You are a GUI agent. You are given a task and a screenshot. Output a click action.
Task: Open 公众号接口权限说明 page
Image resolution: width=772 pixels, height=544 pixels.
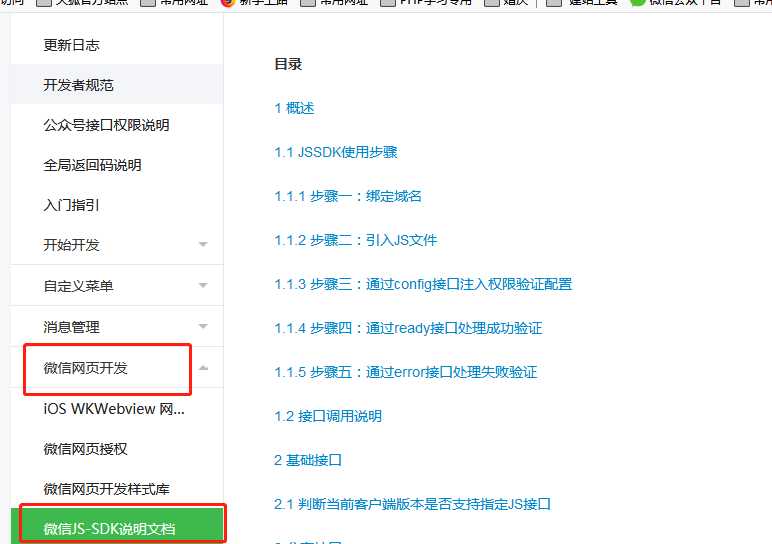(106, 125)
